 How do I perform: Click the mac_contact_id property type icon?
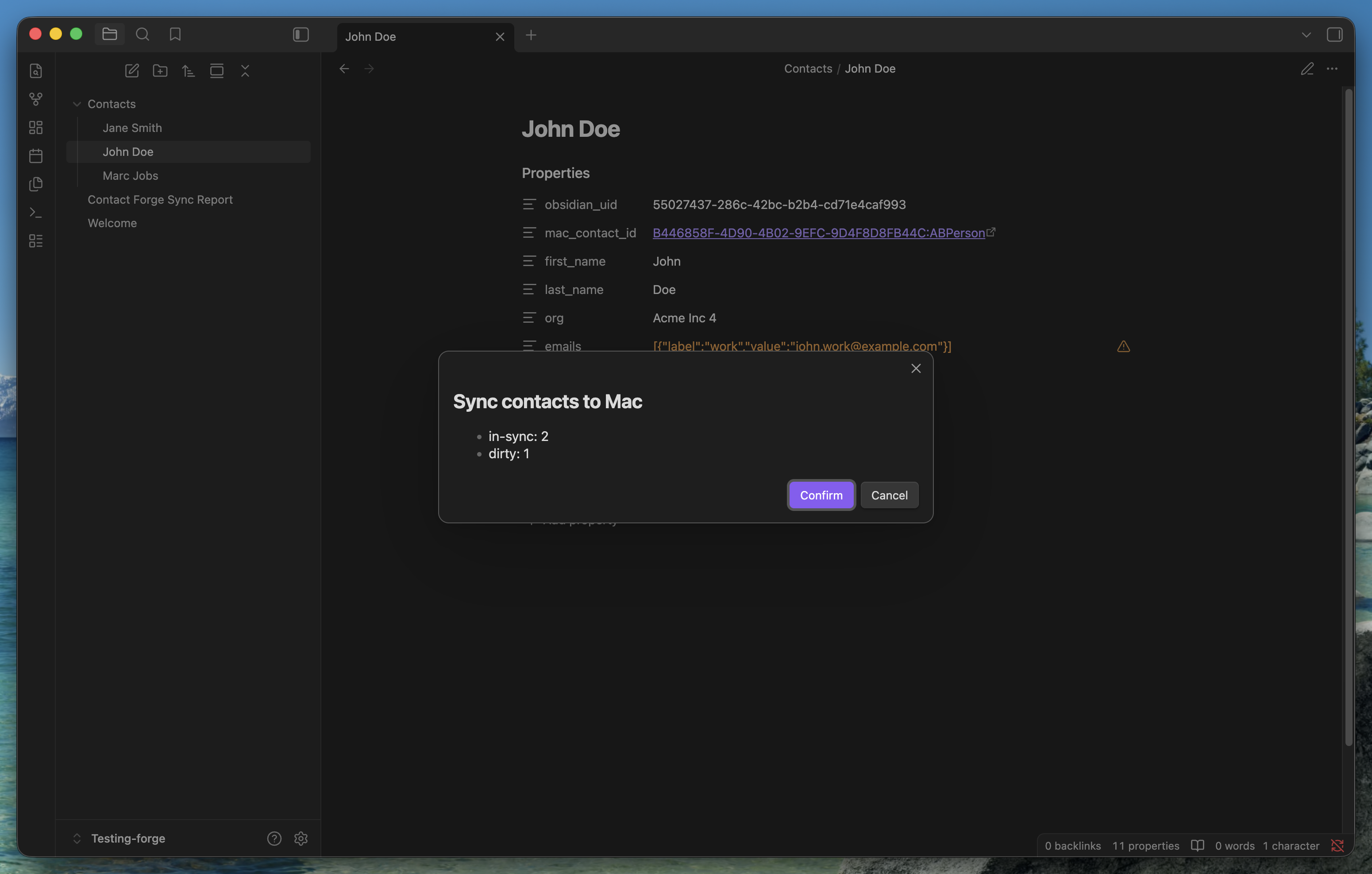[529, 232]
